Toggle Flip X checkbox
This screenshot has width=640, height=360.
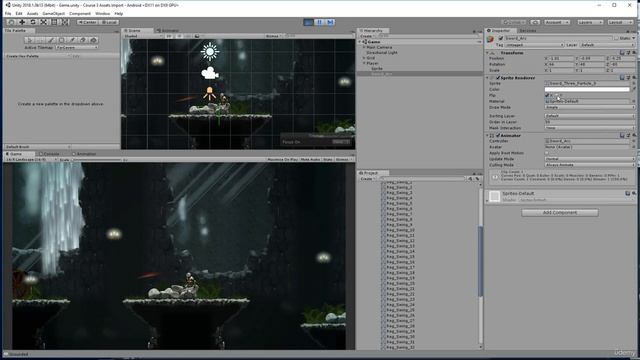tap(547, 95)
